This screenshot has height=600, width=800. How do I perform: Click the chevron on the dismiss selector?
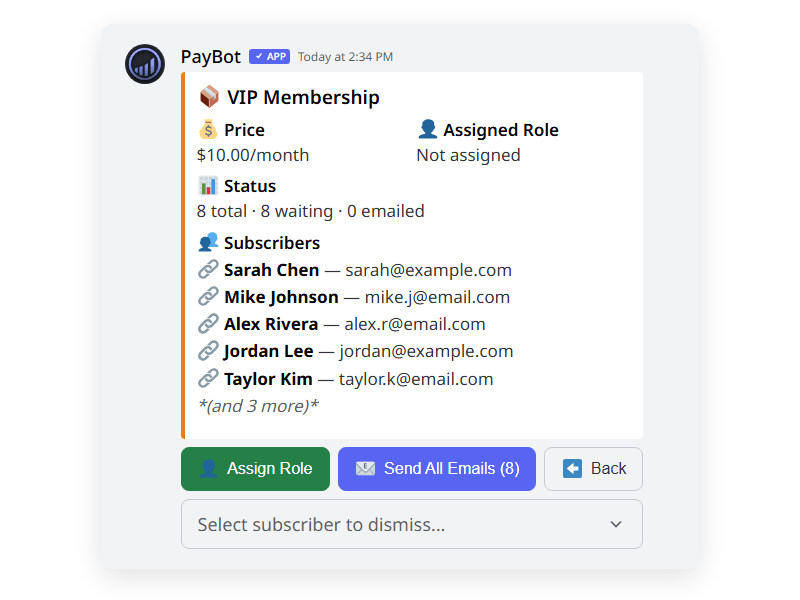point(617,524)
